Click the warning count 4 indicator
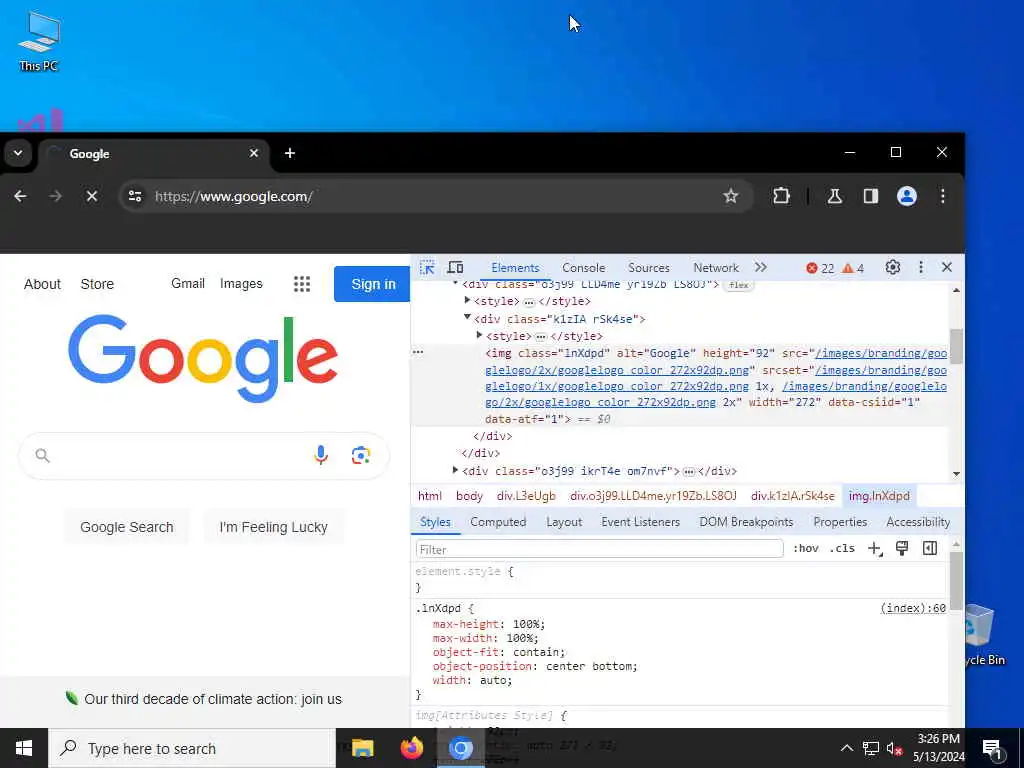This screenshot has width=1024, height=768. 853,268
